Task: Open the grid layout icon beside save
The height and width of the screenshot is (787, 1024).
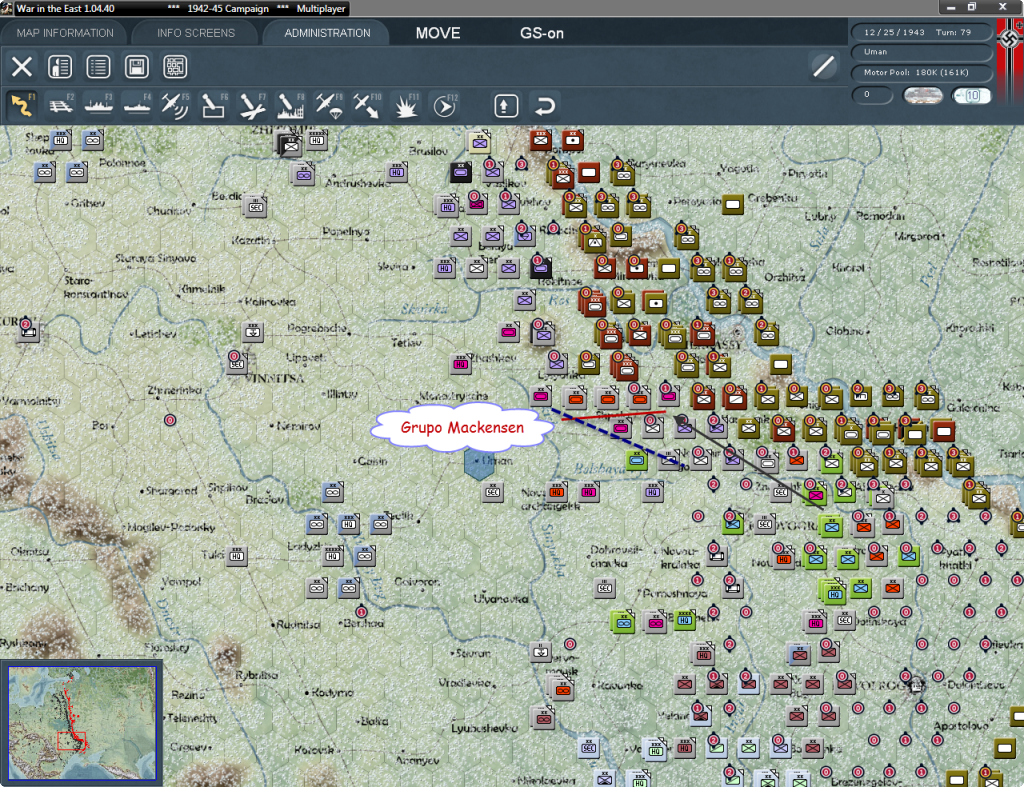Action: pos(175,67)
